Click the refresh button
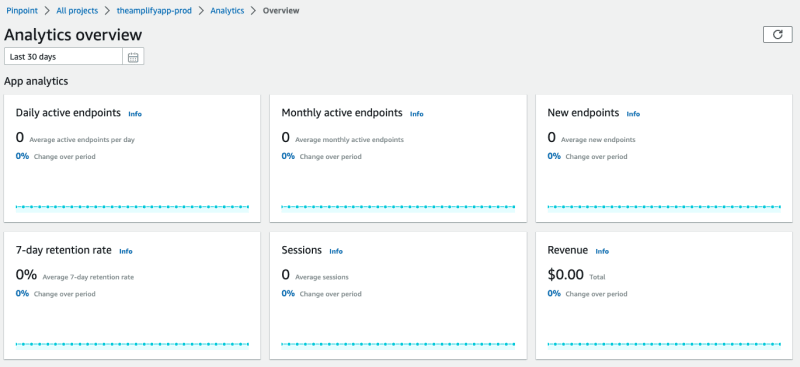The width and height of the screenshot is (800, 367). point(778,34)
